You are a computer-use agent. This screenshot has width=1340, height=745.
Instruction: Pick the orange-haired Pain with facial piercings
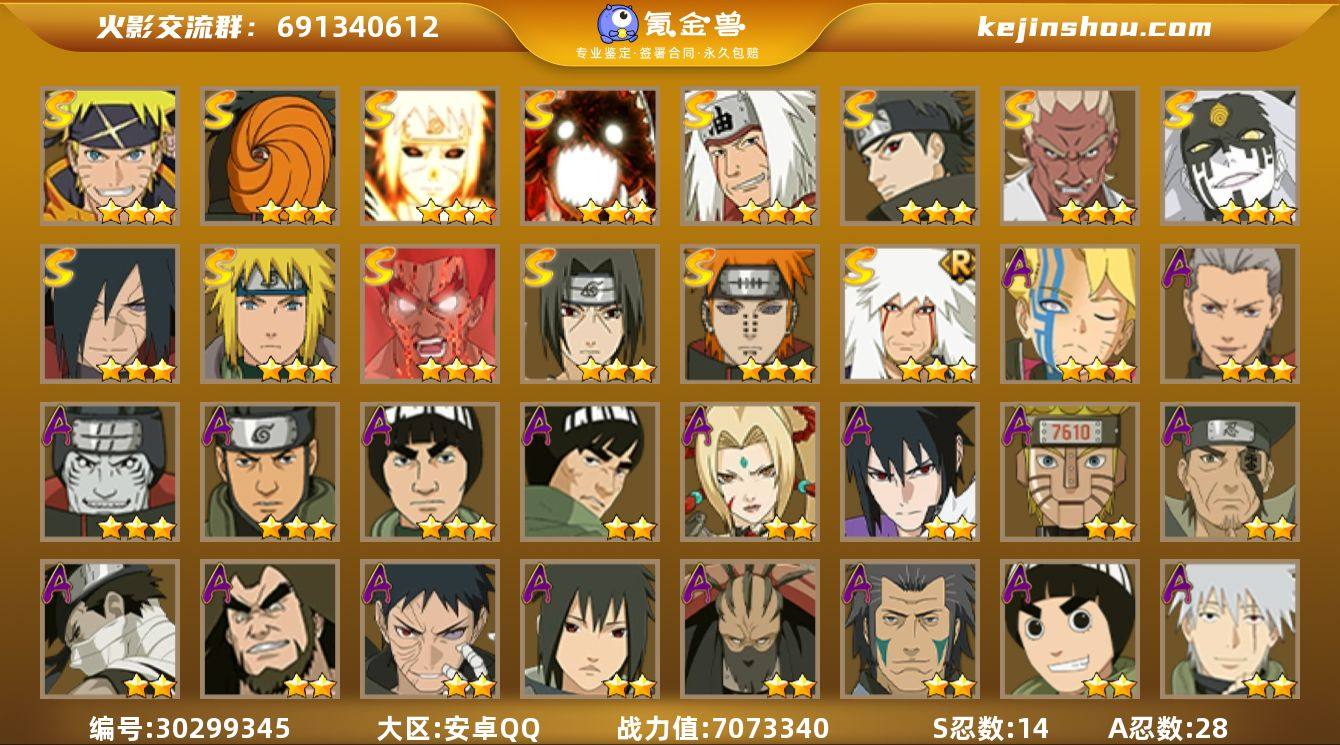[x=750, y=314]
